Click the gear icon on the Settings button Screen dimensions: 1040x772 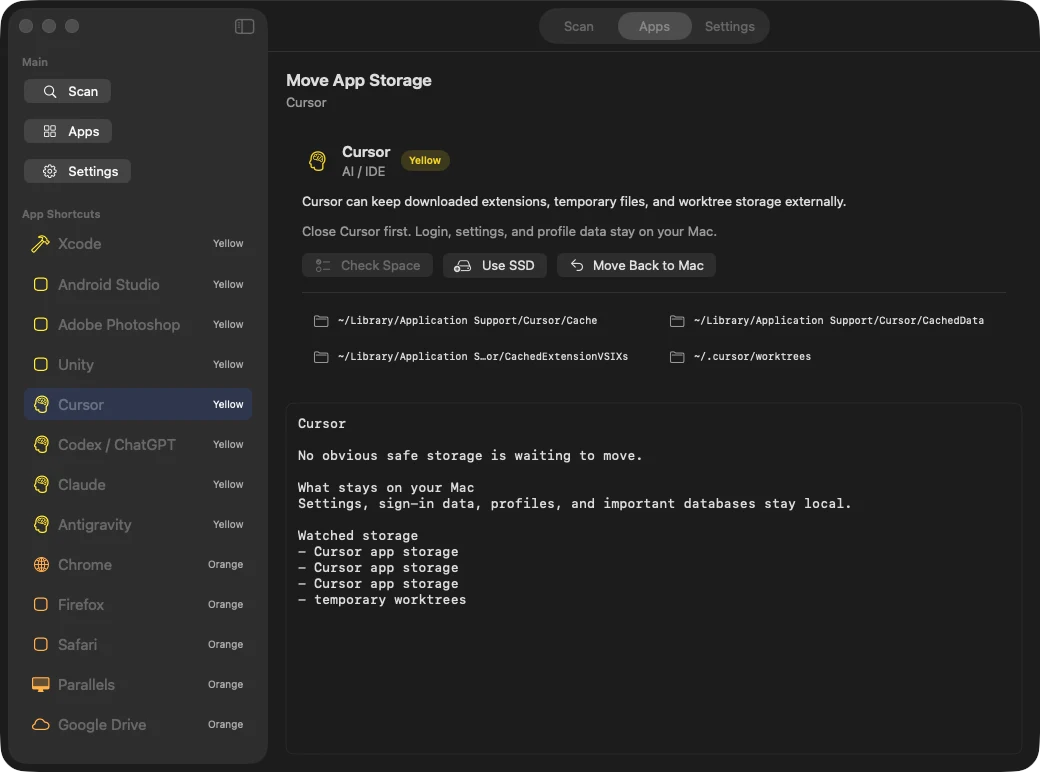click(50, 171)
